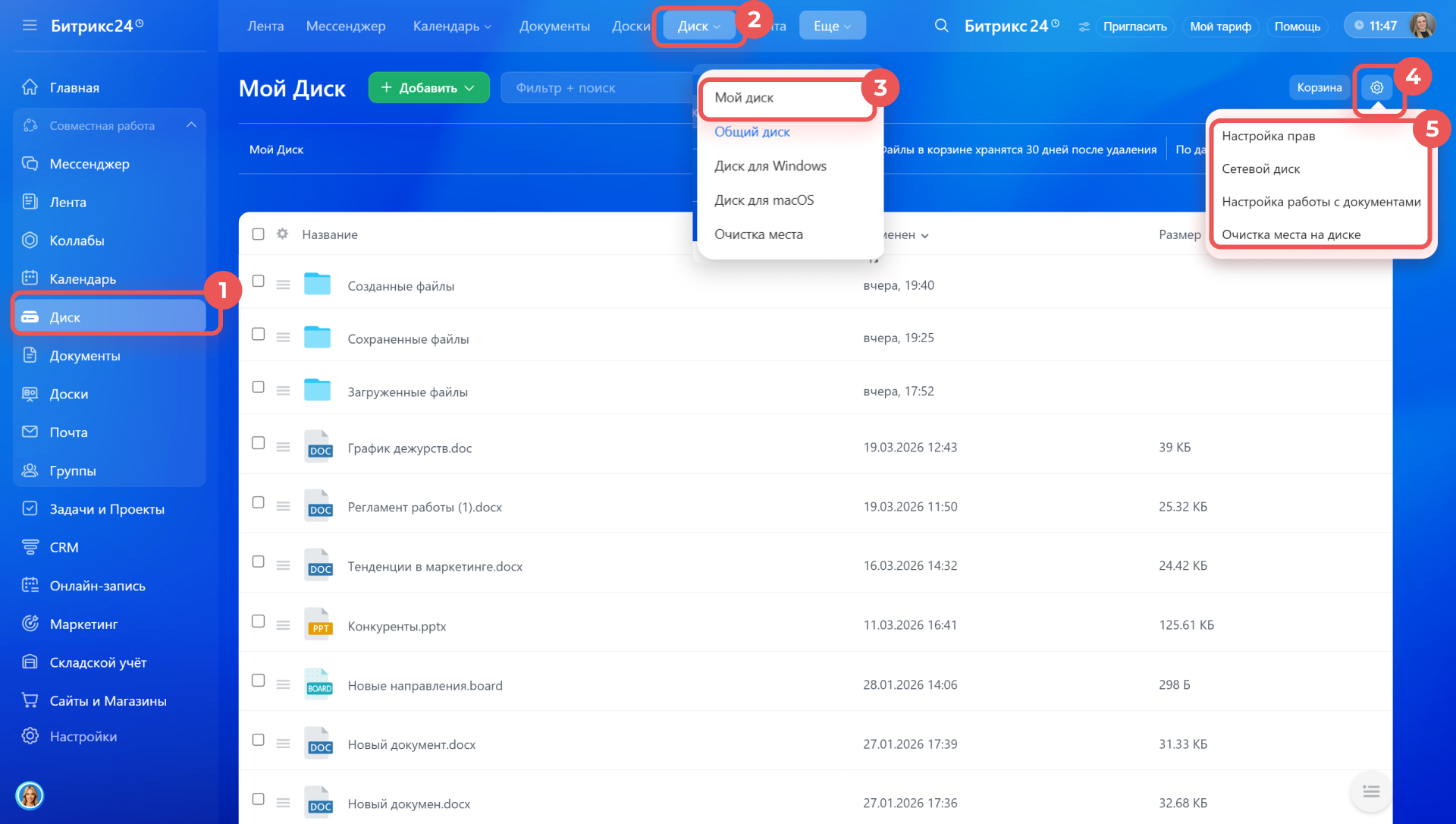Check the Созданные файлы folder checkbox
Viewport: 1456px width, 824px height.
258,281
